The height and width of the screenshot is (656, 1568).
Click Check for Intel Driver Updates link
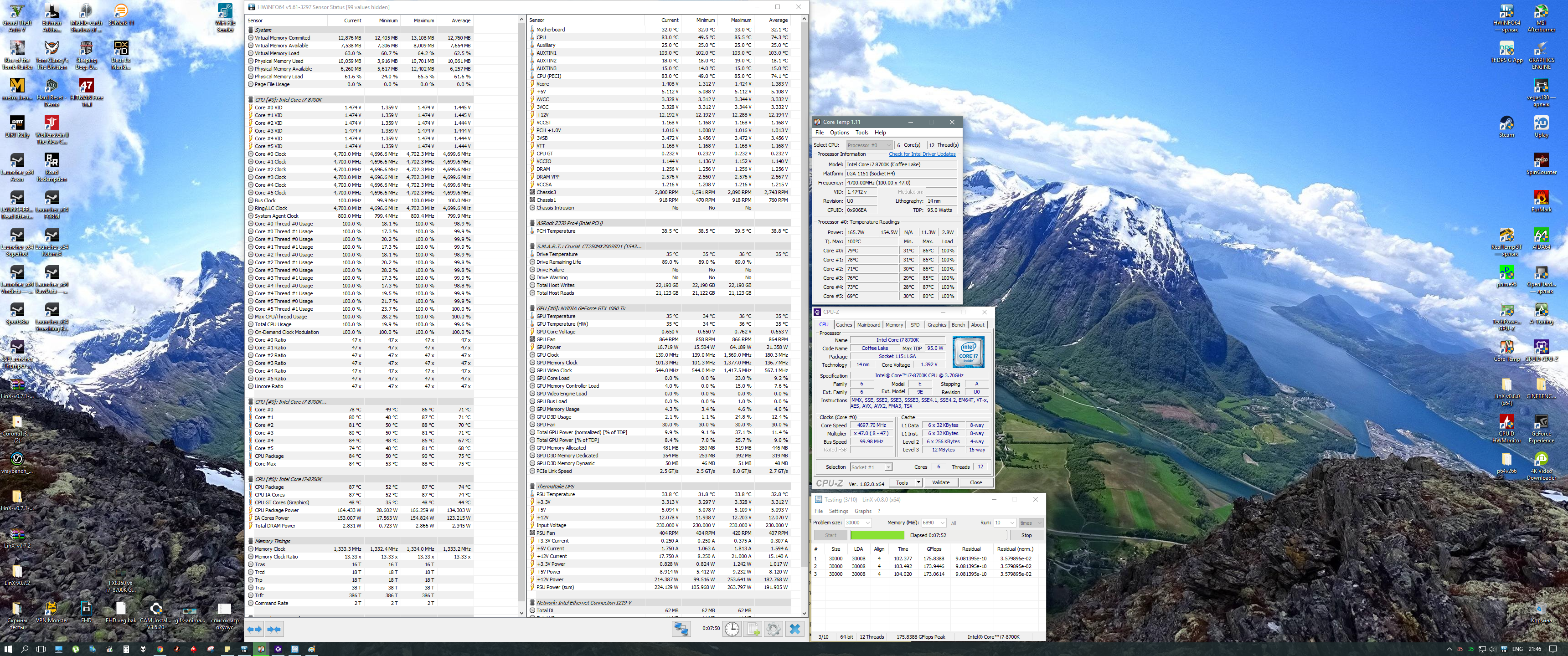point(922,154)
